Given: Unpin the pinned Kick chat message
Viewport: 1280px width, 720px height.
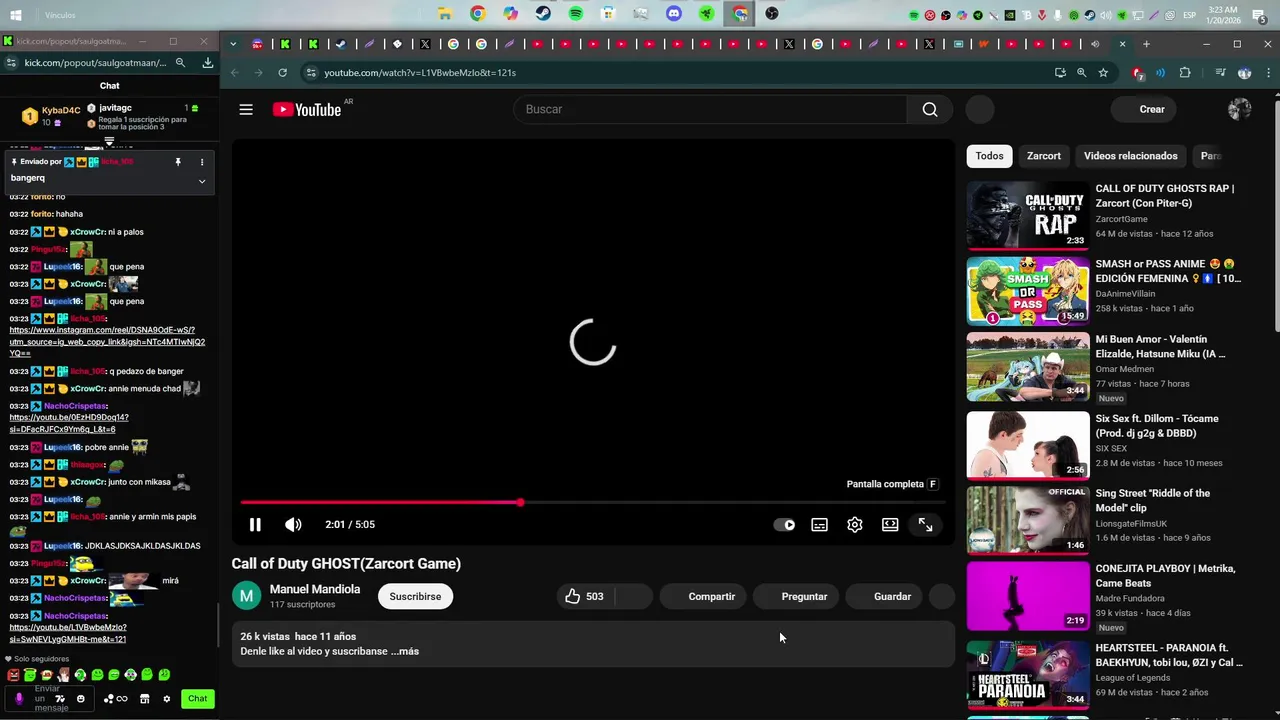Looking at the screenshot, I should [178, 162].
